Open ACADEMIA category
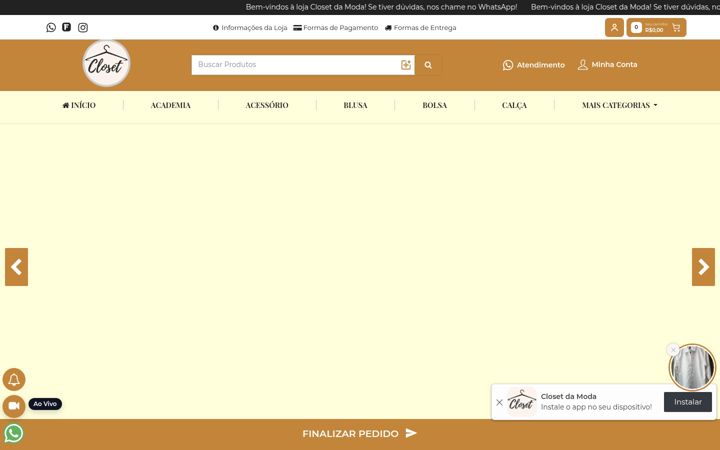The height and width of the screenshot is (450, 720). pyautogui.click(x=170, y=105)
